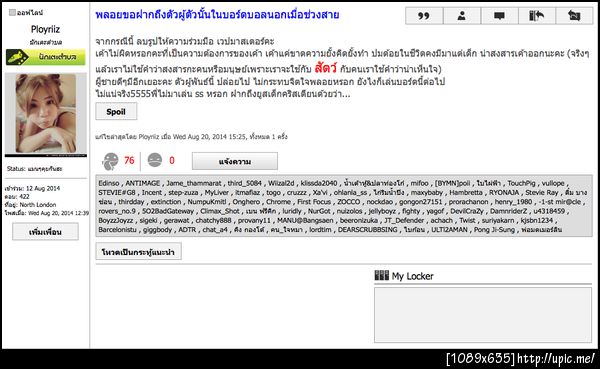Click liker name NurGot
Image resolution: width=600 pixels, height=369 pixels.
point(319,211)
